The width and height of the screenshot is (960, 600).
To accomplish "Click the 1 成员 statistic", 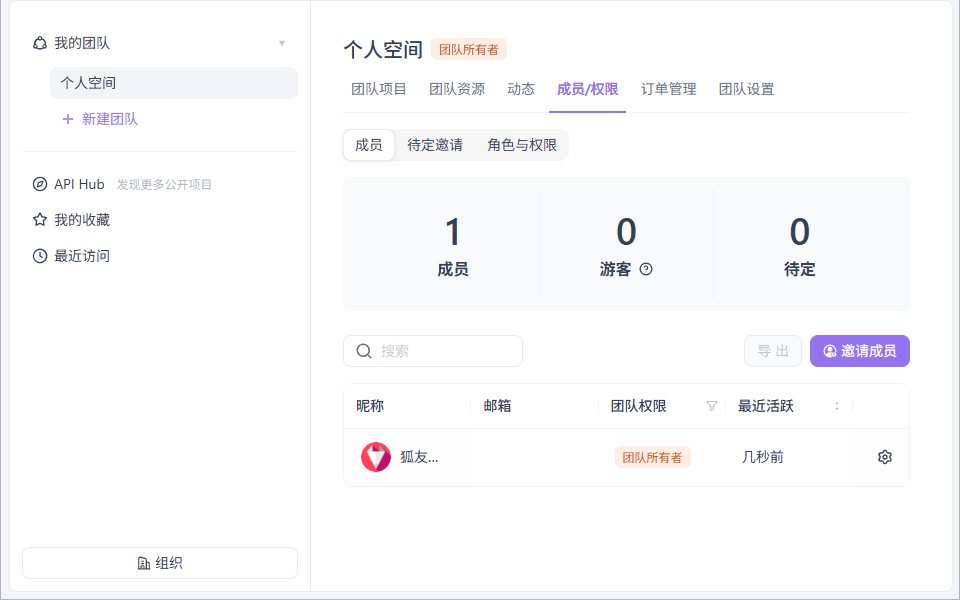I will (453, 246).
